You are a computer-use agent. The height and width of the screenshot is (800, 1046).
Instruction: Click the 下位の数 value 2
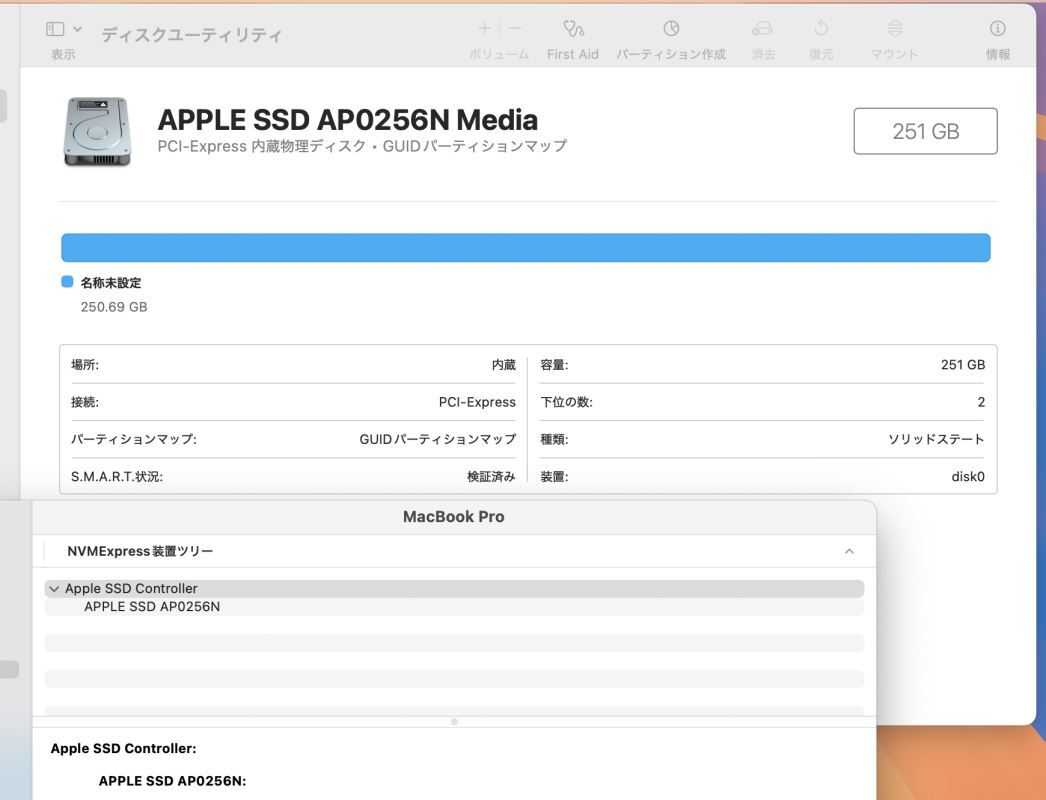click(981, 402)
